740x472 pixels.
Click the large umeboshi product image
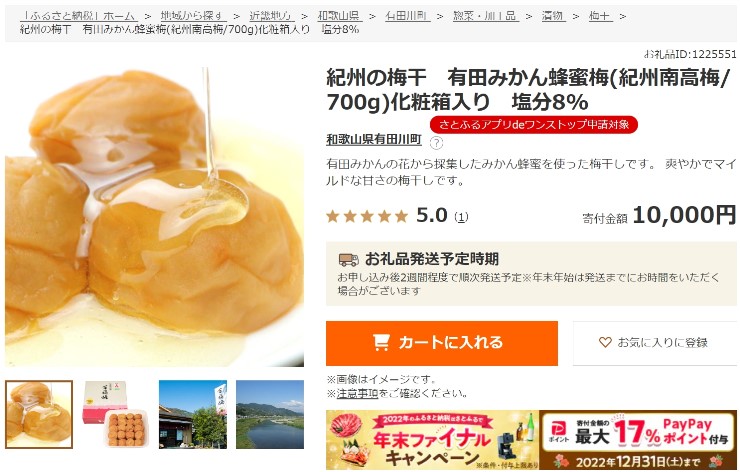pos(154,217)
